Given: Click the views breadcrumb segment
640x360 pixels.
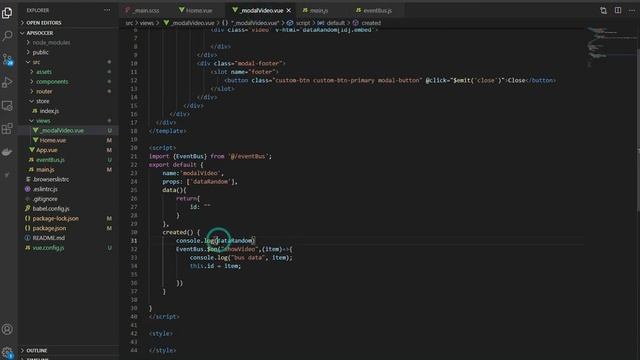Looking at the screenshot, I should [147, 23].
